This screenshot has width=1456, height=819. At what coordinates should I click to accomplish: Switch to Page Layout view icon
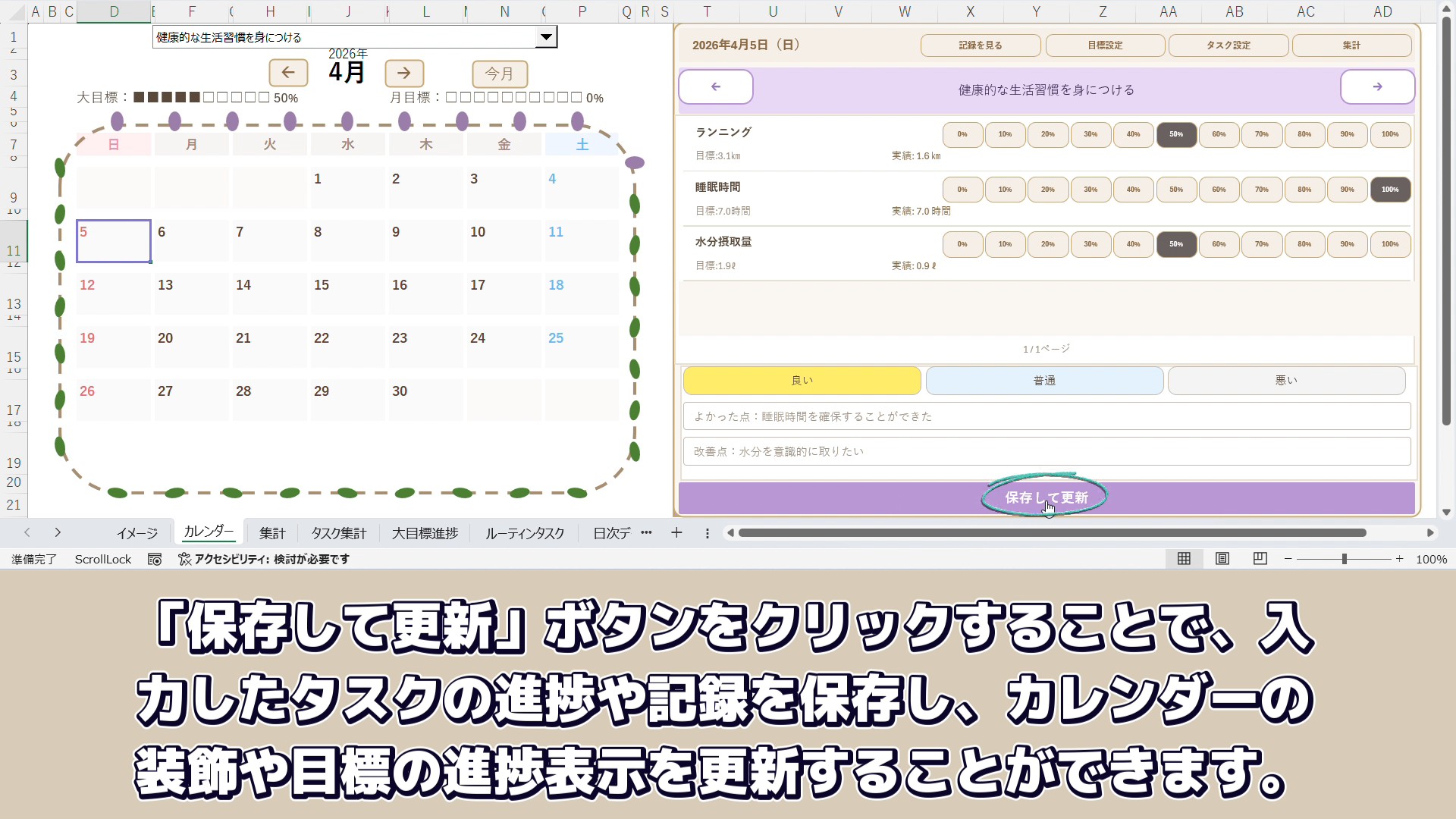(x=1222, y=559)
